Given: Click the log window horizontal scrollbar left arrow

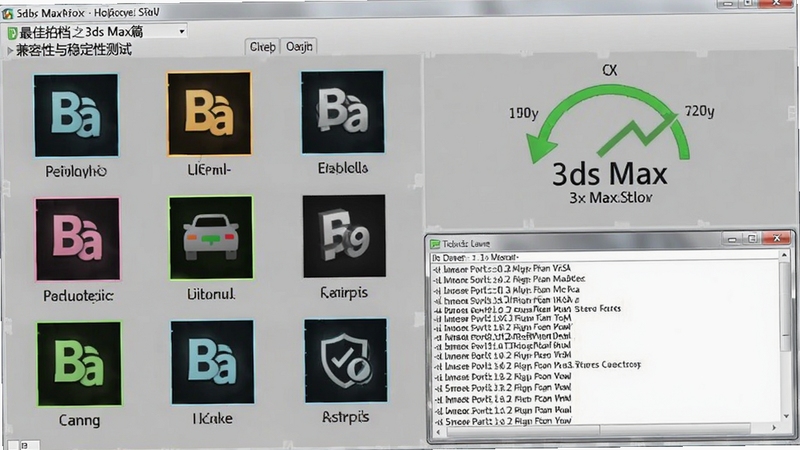Looking at the screenshot, I should pyautogui.click(x=439, y=431).
